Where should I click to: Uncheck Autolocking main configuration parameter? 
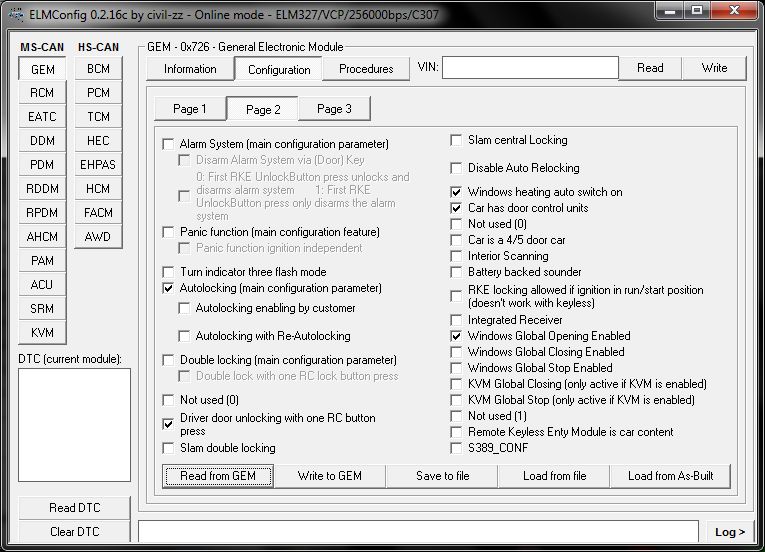(168, 288)
